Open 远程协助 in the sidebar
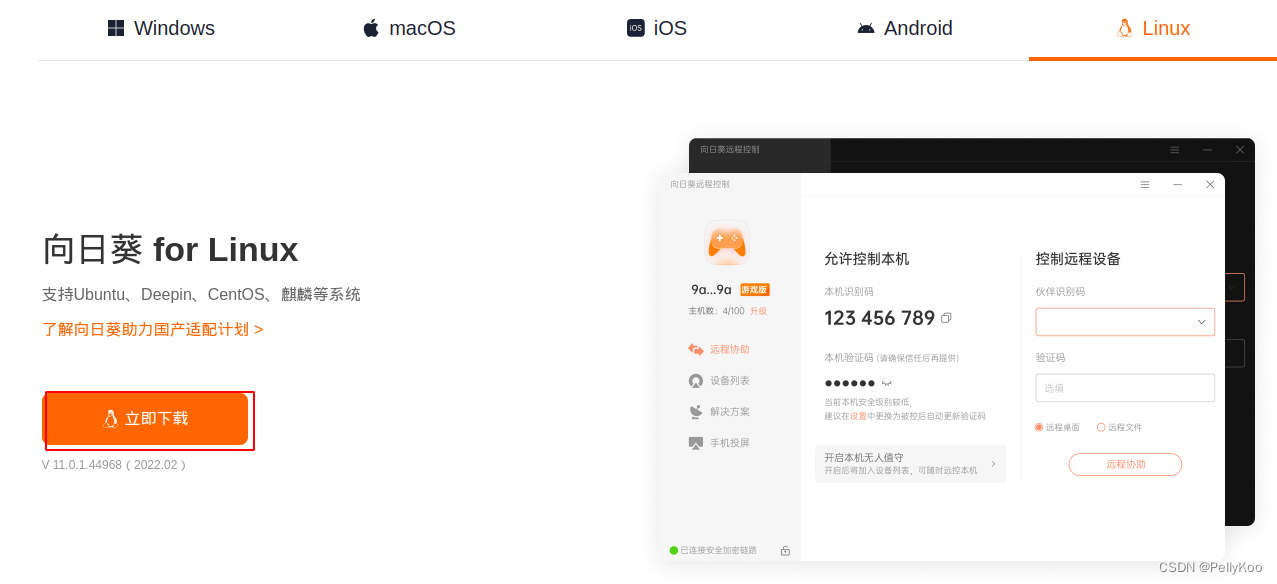Screen dimensions: 1277x584 [719, 349]
